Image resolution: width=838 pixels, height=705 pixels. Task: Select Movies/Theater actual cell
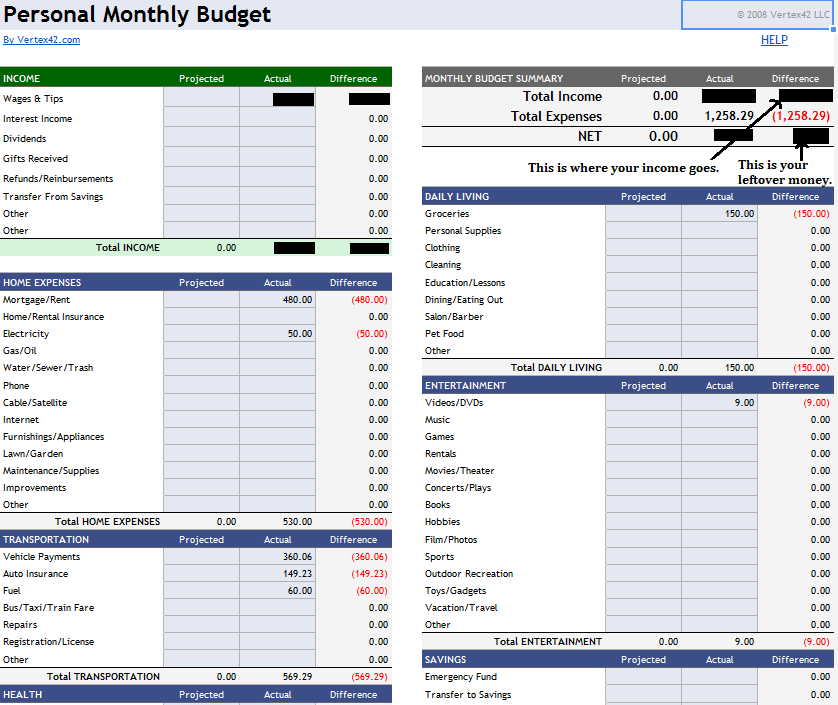point(719,471)
